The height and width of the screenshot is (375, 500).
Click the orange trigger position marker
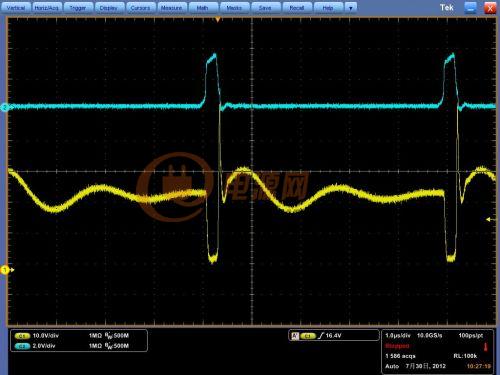tap(218, 20)
